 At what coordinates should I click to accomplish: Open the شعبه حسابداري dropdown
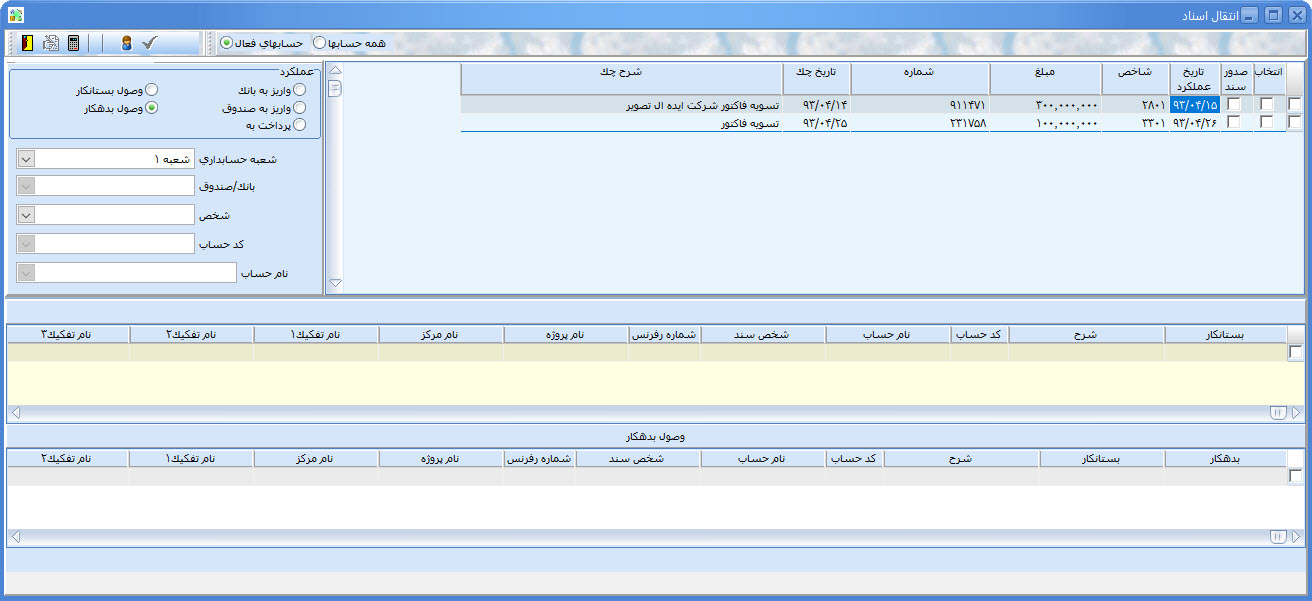(x=27, y=159)
